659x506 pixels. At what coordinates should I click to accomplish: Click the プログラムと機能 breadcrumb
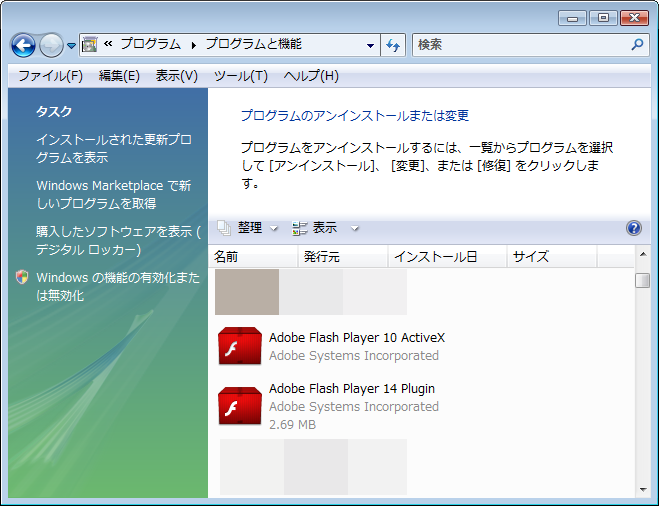(x=253, y=44)
